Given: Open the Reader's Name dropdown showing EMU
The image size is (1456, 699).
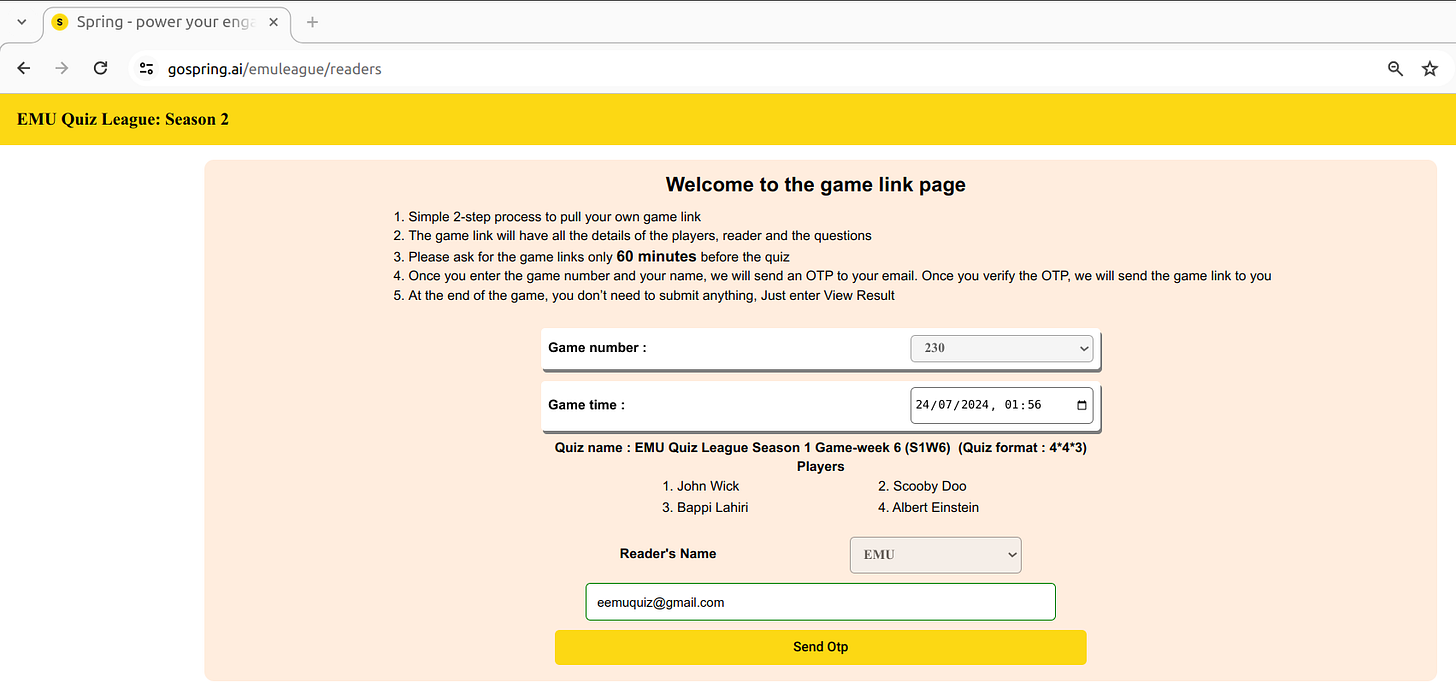Looking at the screenshot, I should (x=935, y=554).
